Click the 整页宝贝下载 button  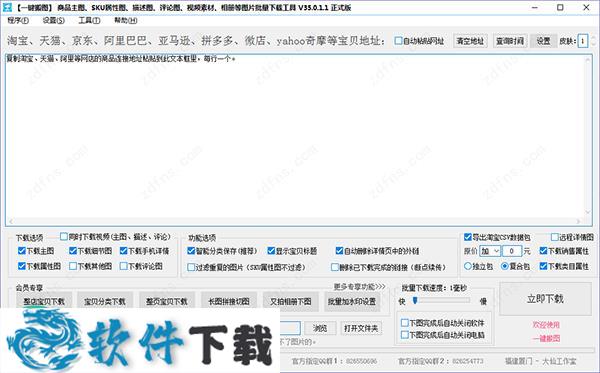point(167,301)
